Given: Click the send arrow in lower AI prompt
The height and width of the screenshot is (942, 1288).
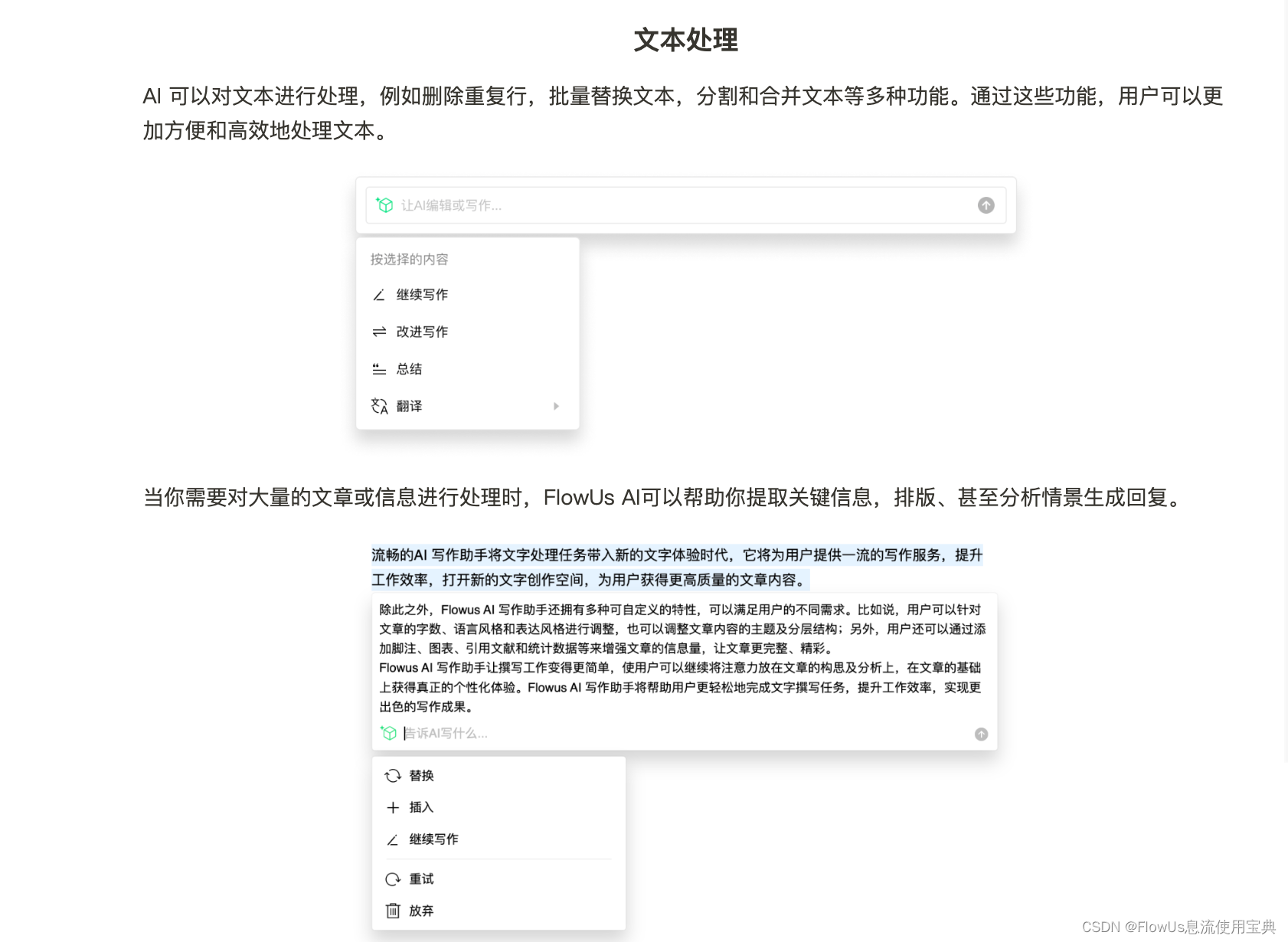Looking at the screenshot, I should click(x=981, y=734).
